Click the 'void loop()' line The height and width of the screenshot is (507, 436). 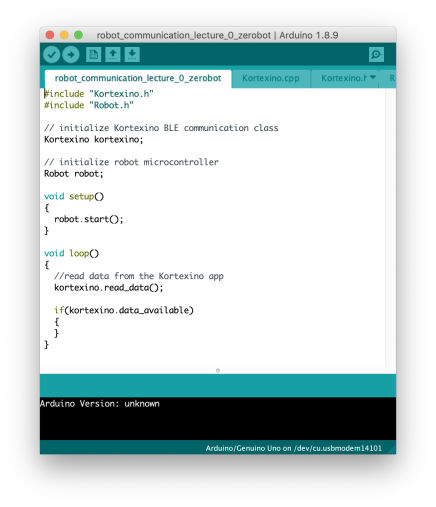[x=71, y=253]
